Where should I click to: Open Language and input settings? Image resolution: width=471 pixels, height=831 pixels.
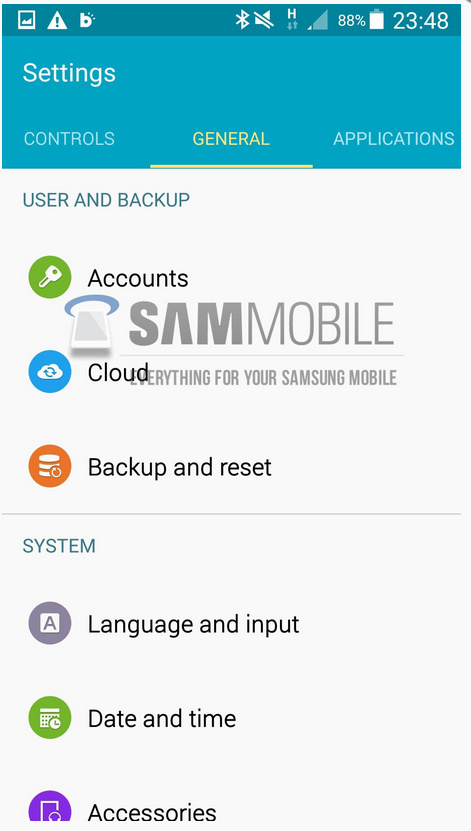(232, 623)
